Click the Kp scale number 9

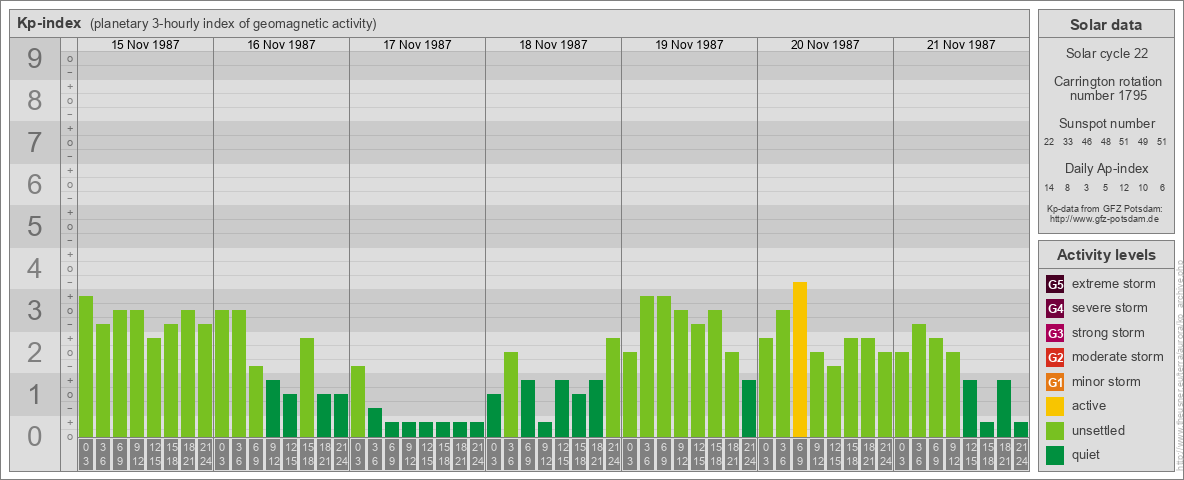pyautogui.click(x=35, y=59)
